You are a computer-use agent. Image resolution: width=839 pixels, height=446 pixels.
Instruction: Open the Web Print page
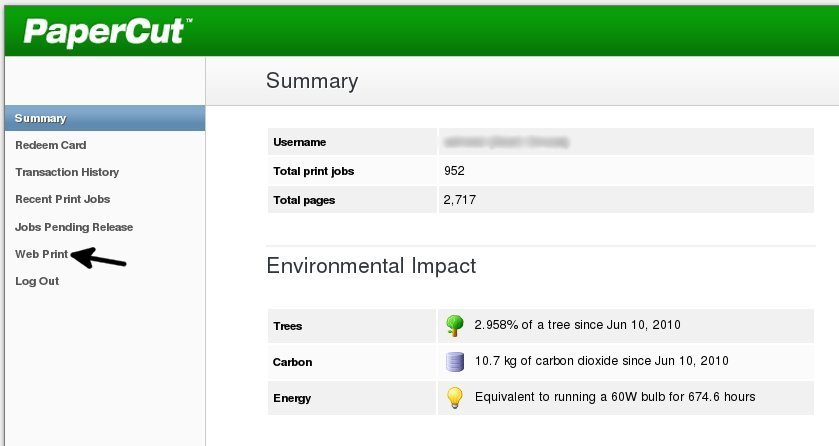42,254
